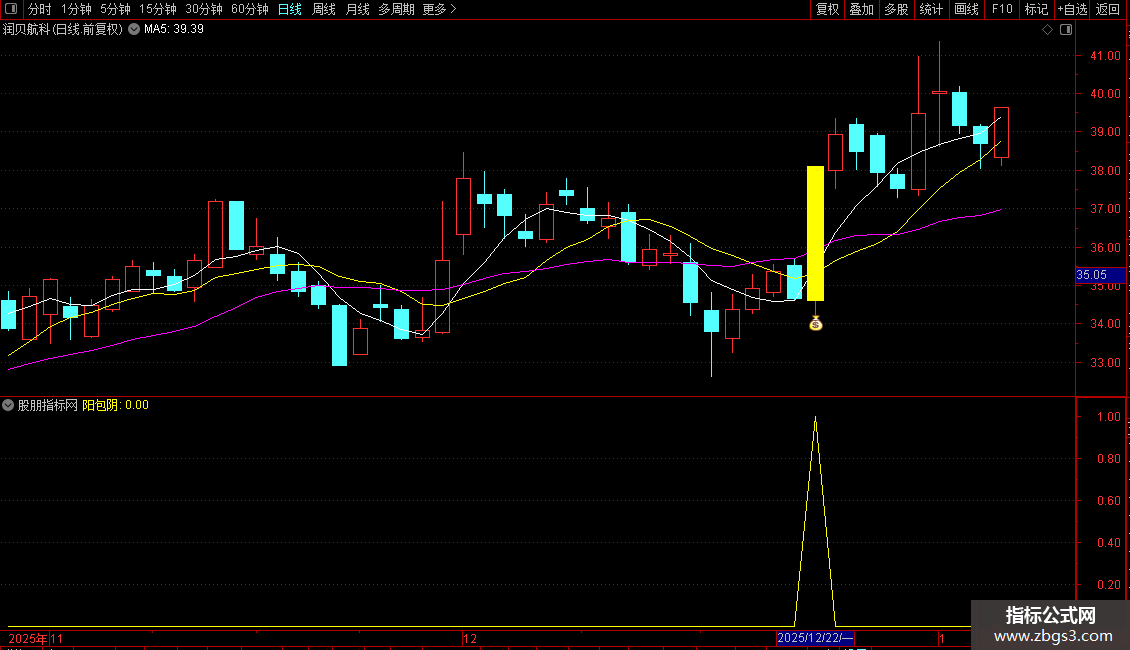Open the 多周期 multi-period view

tap(396, 9)
